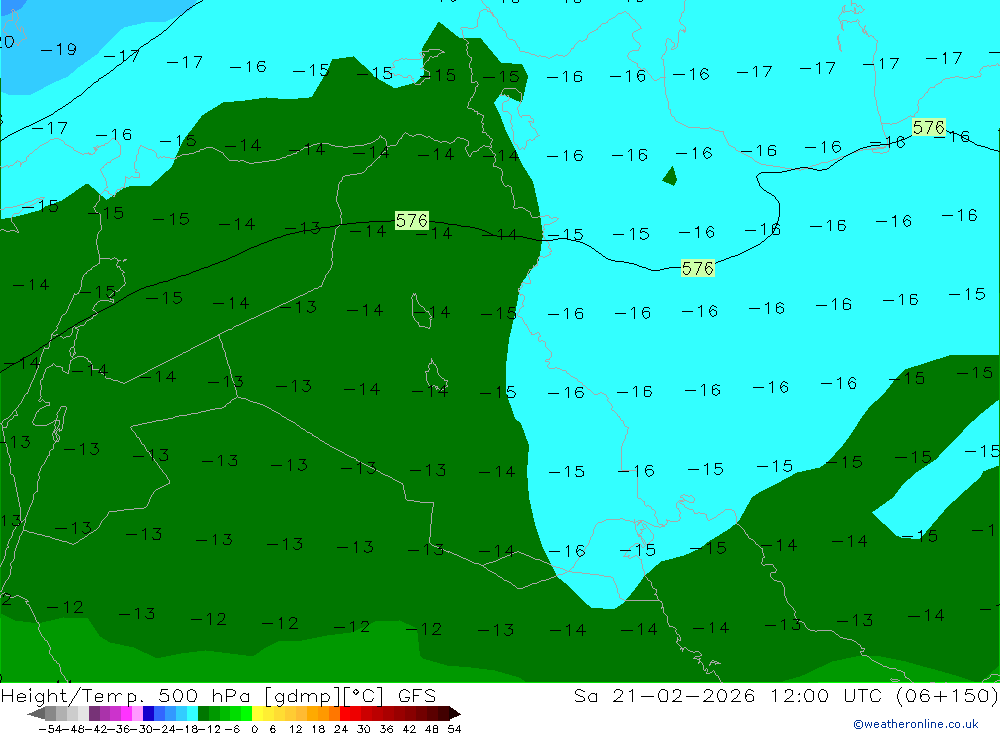Click the '0' label under color scale
1000x733 pixels.
click(254, 729)
